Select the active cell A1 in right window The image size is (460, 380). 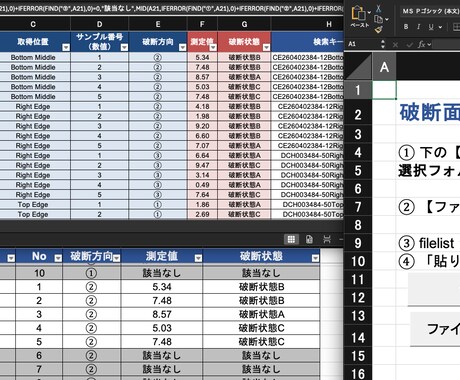click(384, 90)
